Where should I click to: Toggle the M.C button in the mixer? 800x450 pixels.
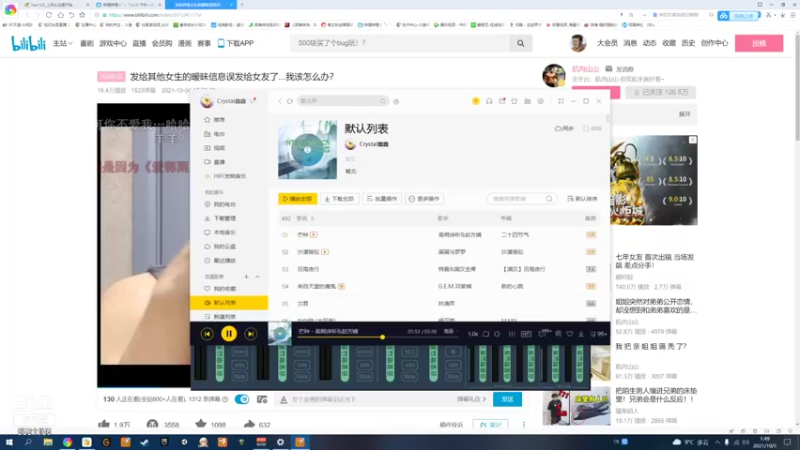click(409, 352)
